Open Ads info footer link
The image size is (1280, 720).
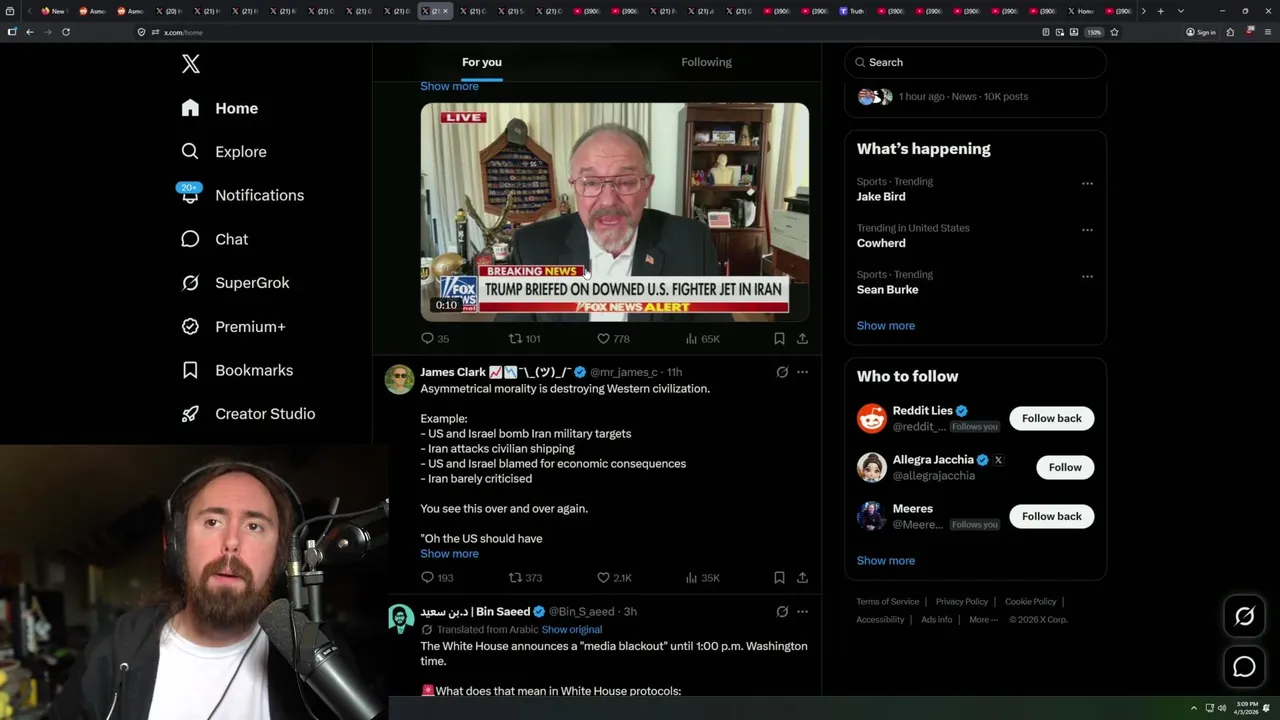pyautogui.click(x=937, y=620)
